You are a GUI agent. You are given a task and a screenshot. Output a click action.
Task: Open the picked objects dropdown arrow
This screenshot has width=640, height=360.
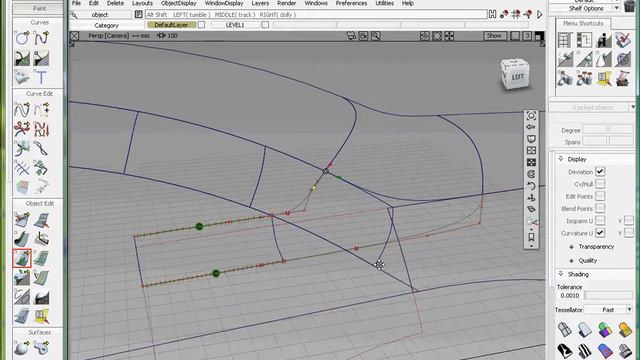pyautogui.click(x=633, y=107)
